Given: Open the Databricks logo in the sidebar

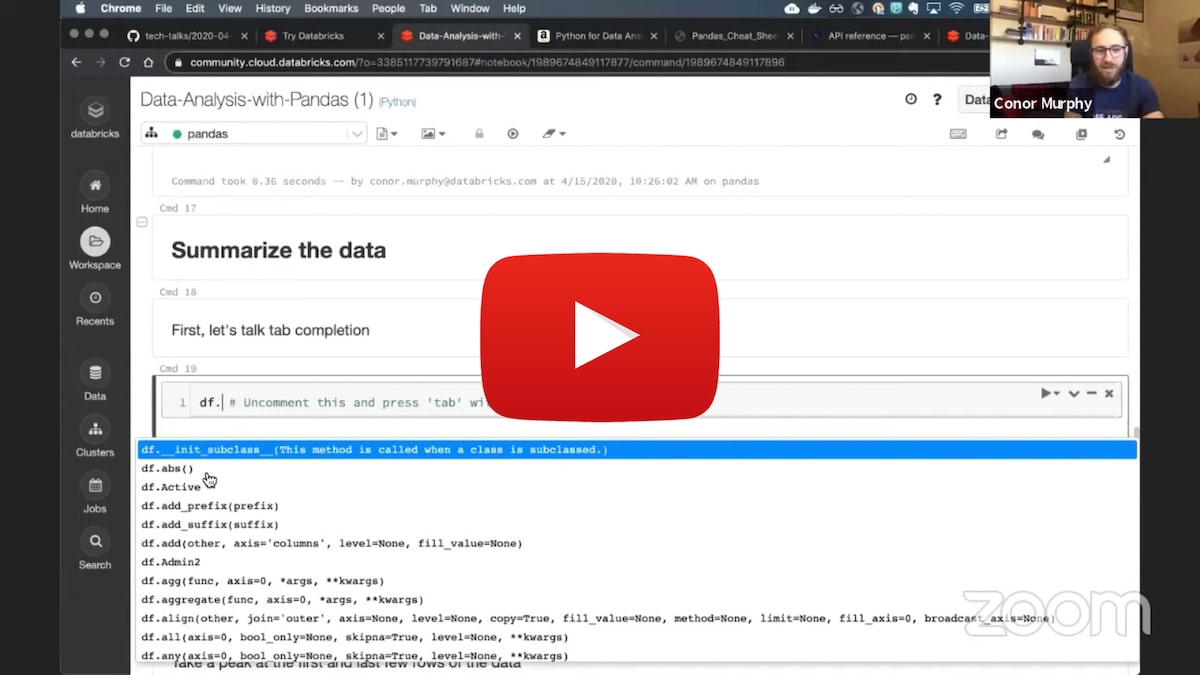Looking at the screenshot, I should [x=95, y=117].
